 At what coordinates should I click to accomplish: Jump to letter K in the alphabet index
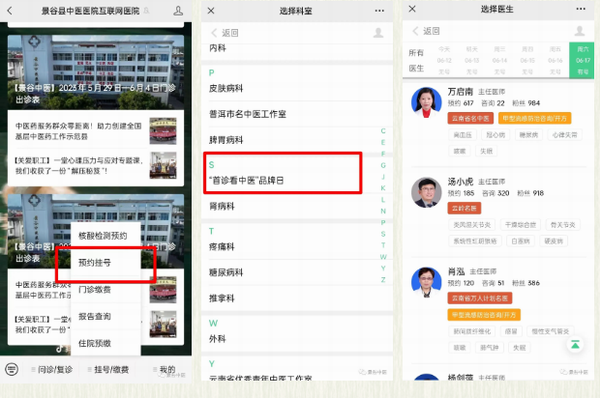coord(383,188)
